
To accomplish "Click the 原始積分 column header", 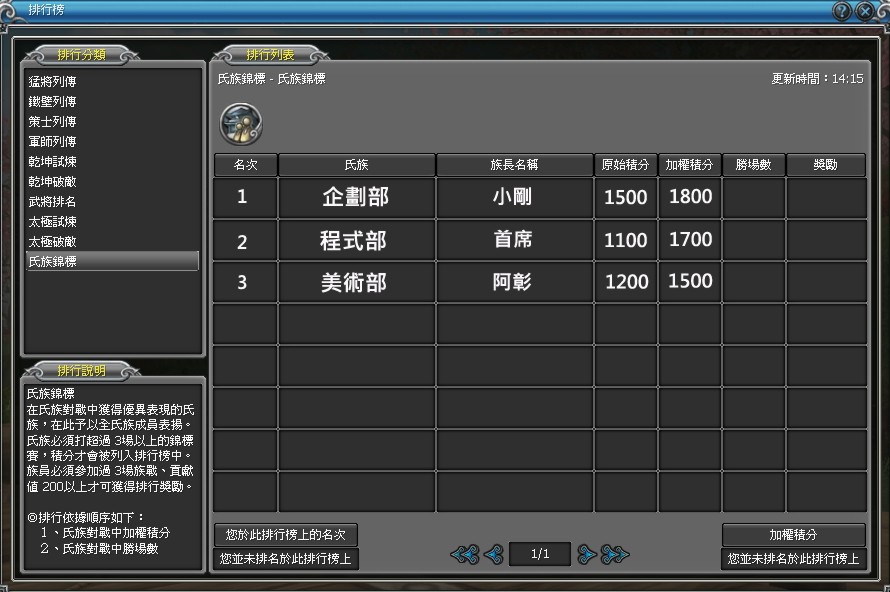I will [x=626, y=165].
